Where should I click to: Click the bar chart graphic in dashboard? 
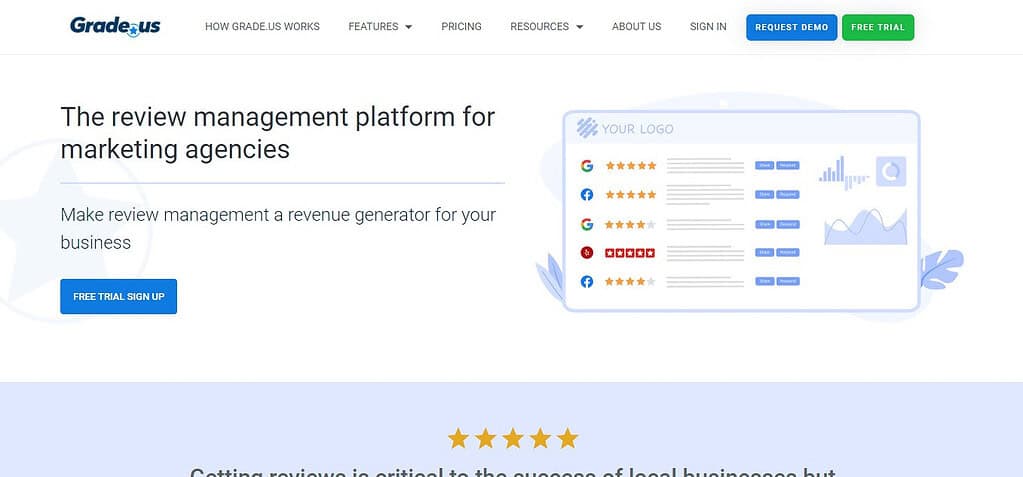point(844,172)
